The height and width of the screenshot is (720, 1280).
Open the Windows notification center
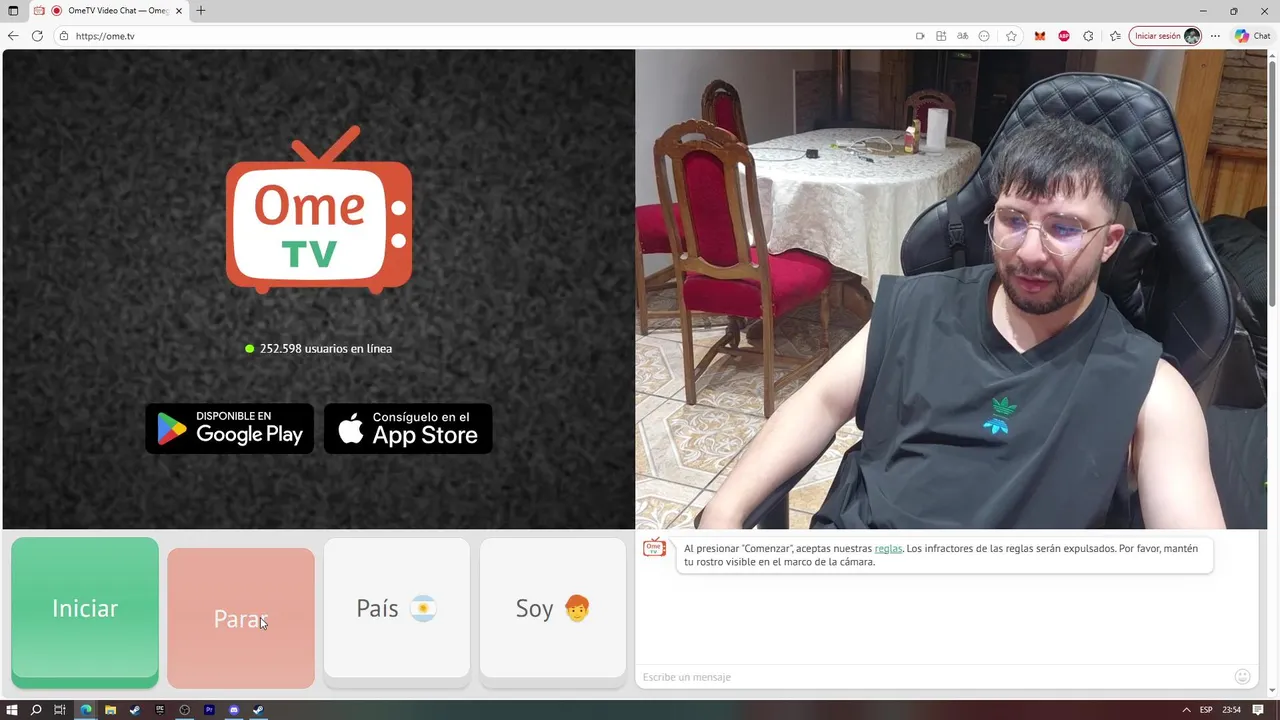(x=1258, y=710)
